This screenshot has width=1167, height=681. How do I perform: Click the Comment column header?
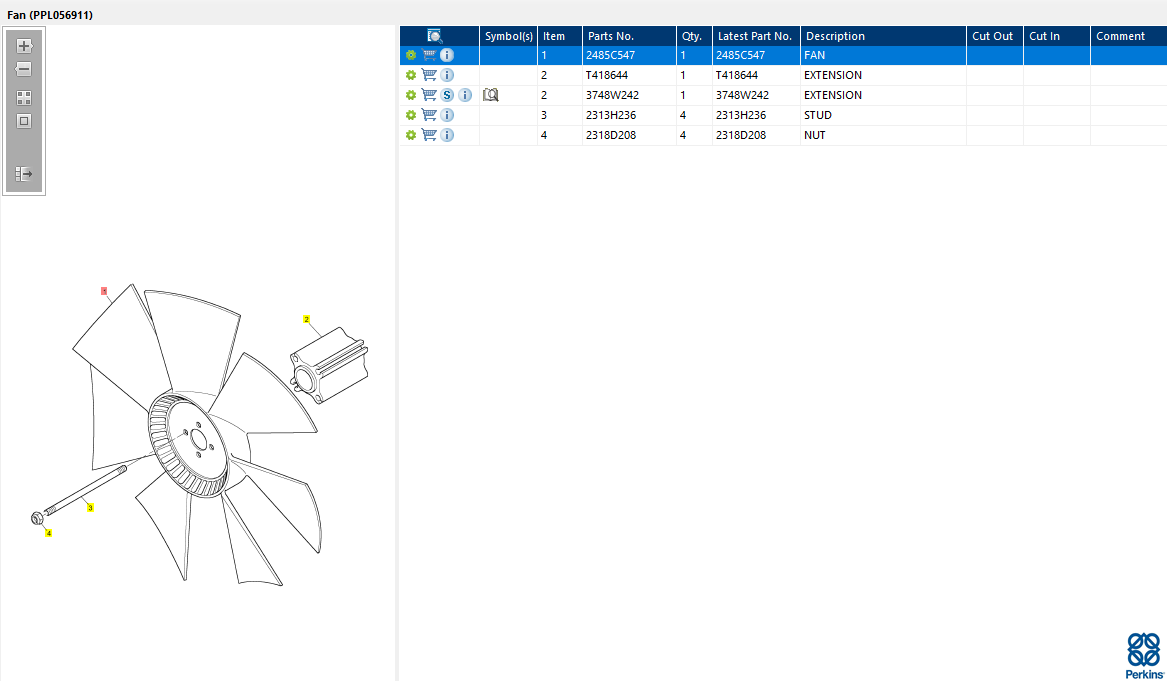point(1128,36)
